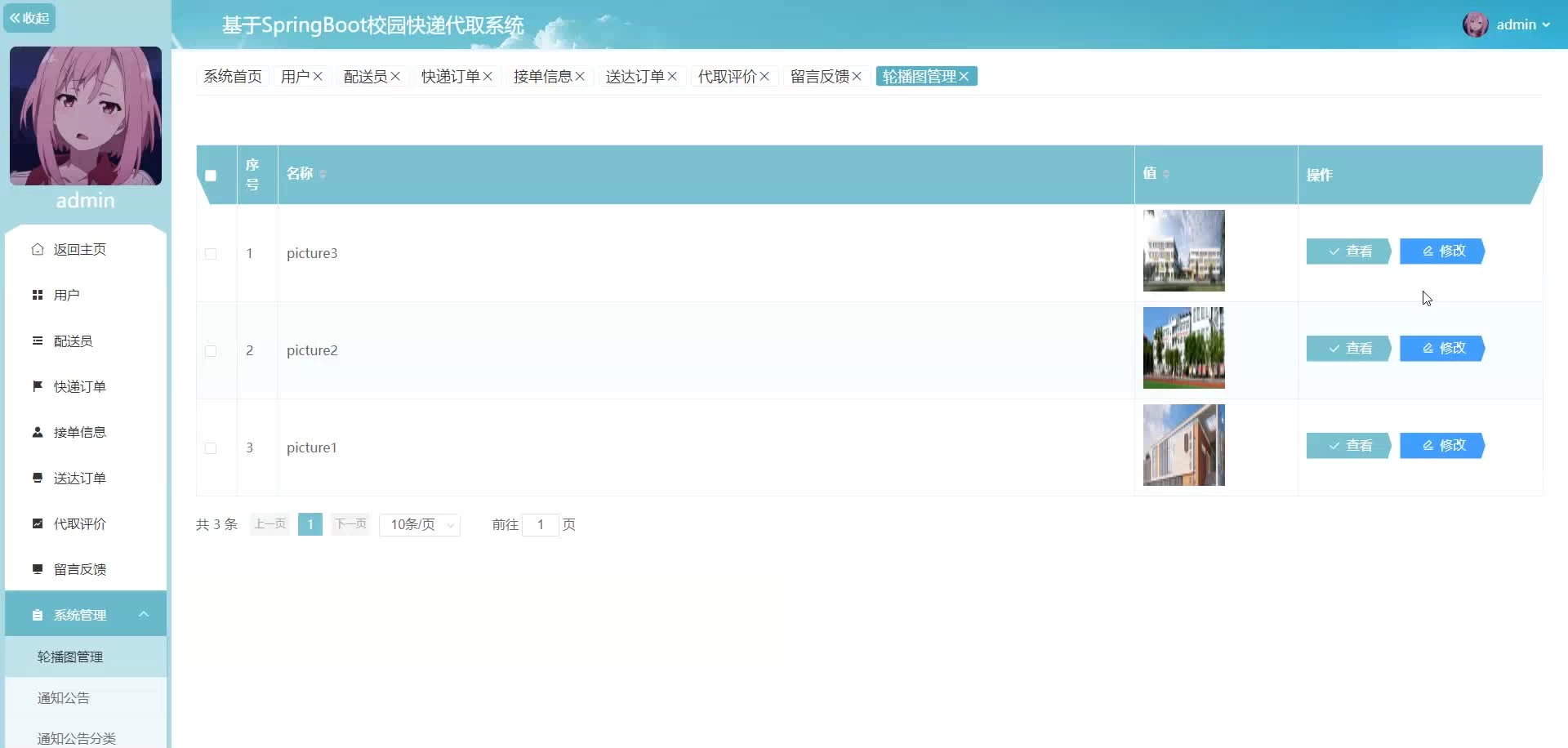Check the picture2 row checkbox
Screen dimensions: 1568x748
tap(211, 351)
